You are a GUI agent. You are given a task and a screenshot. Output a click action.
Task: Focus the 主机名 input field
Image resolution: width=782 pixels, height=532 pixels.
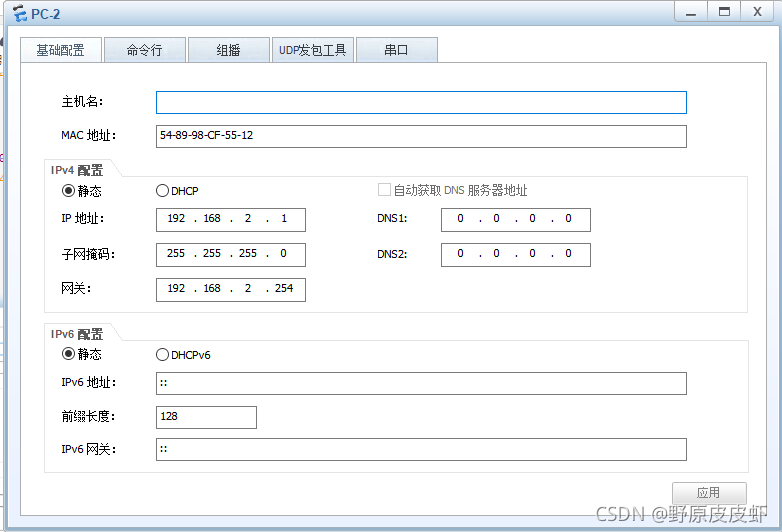[x=421, y=102]
